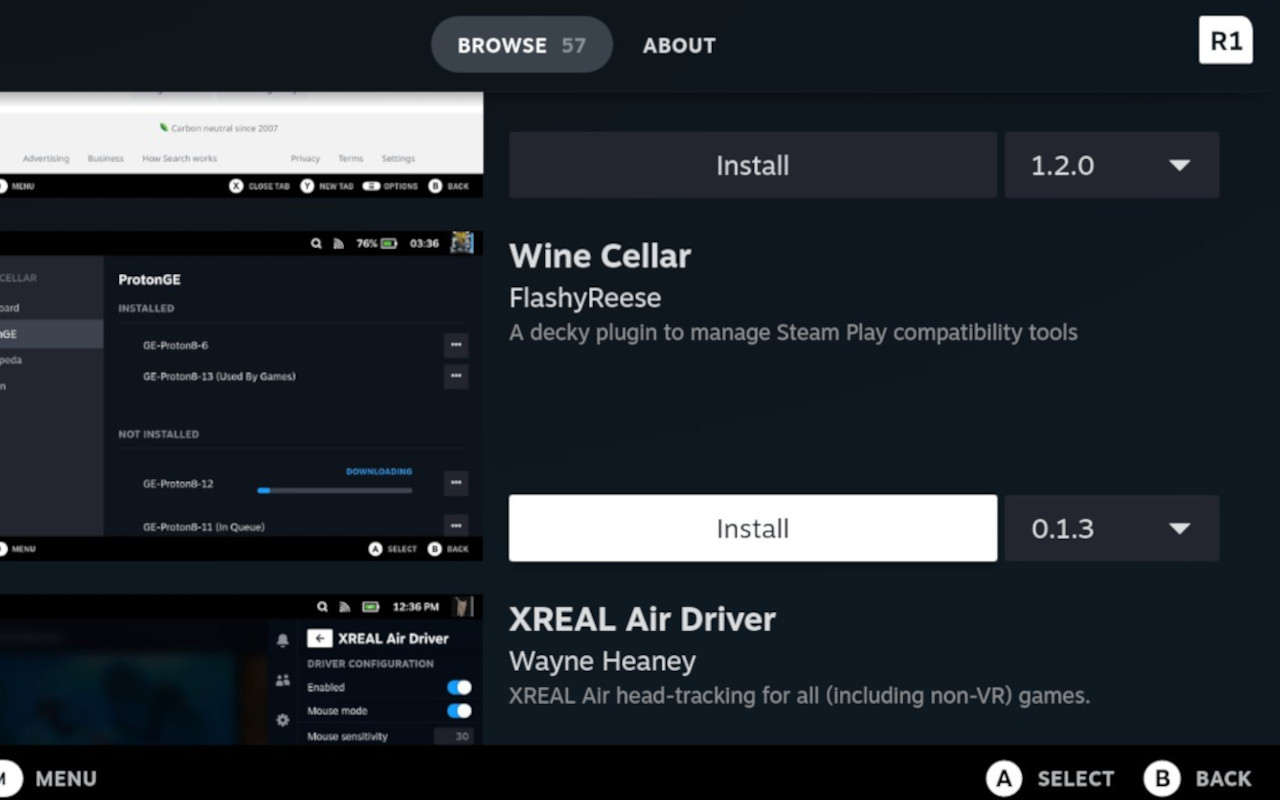Click the notification bell in XREAL screenshot
This screenshot has width=1280, height=800.
coord(283,640)
